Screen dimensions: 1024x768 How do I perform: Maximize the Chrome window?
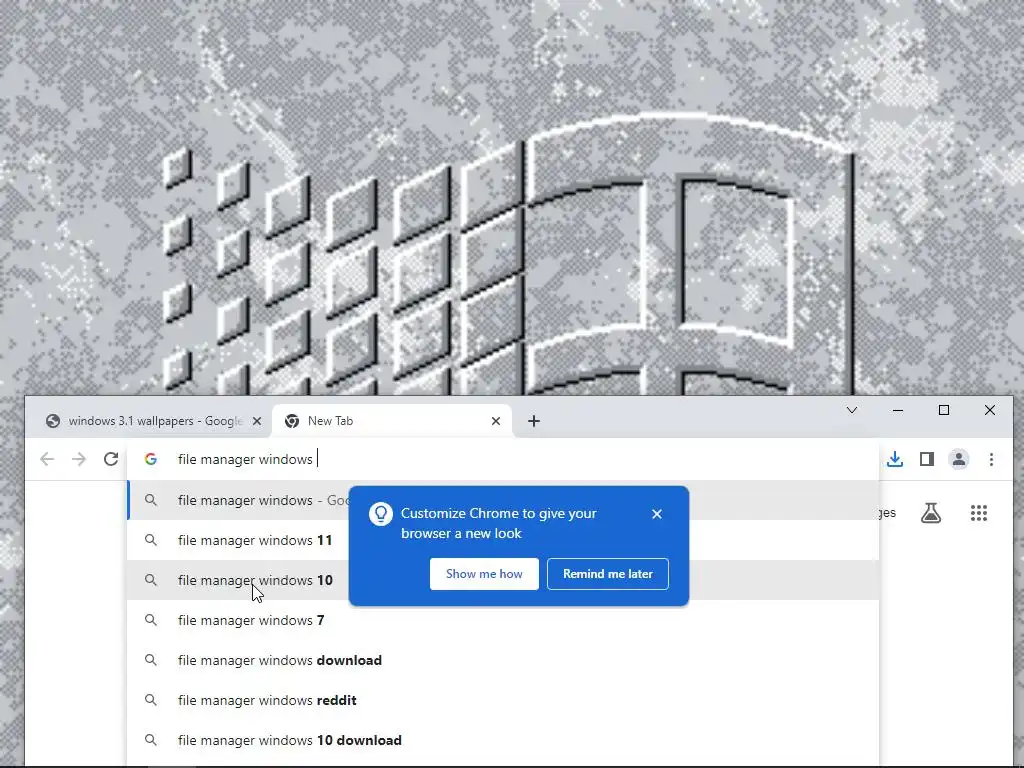tap(944, 410)
